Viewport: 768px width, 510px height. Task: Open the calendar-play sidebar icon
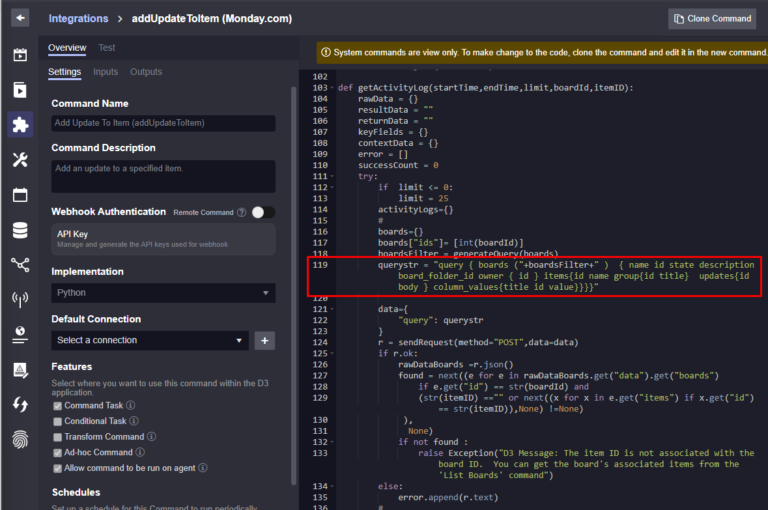[x=20, y=55]
